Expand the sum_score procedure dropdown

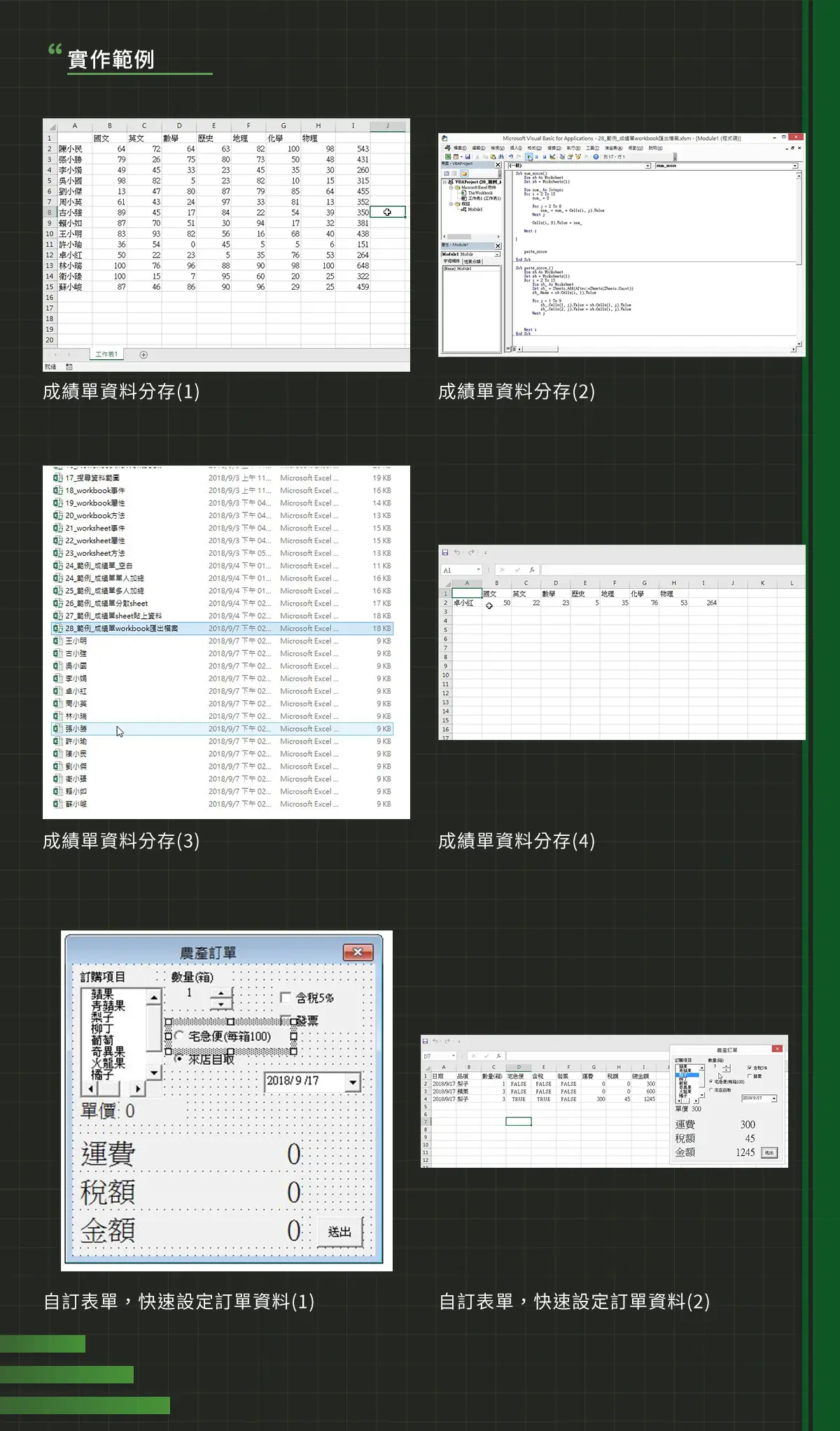coord(794,166)
